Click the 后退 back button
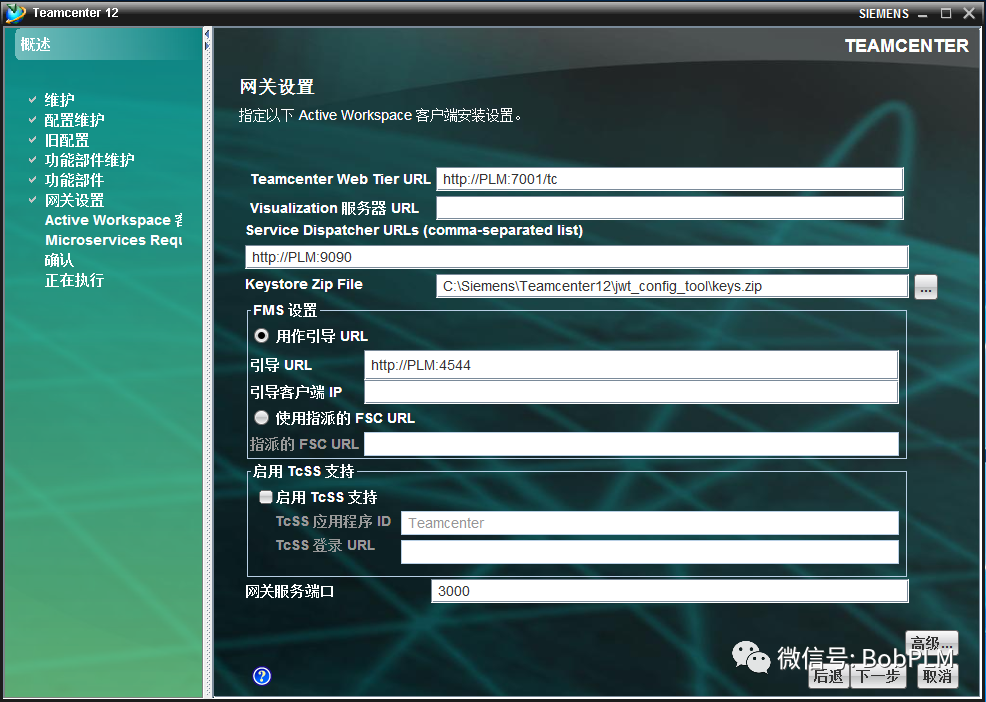The height and width of the screenshot is (702, 986). pyautogui.click(x=828, y=676)
